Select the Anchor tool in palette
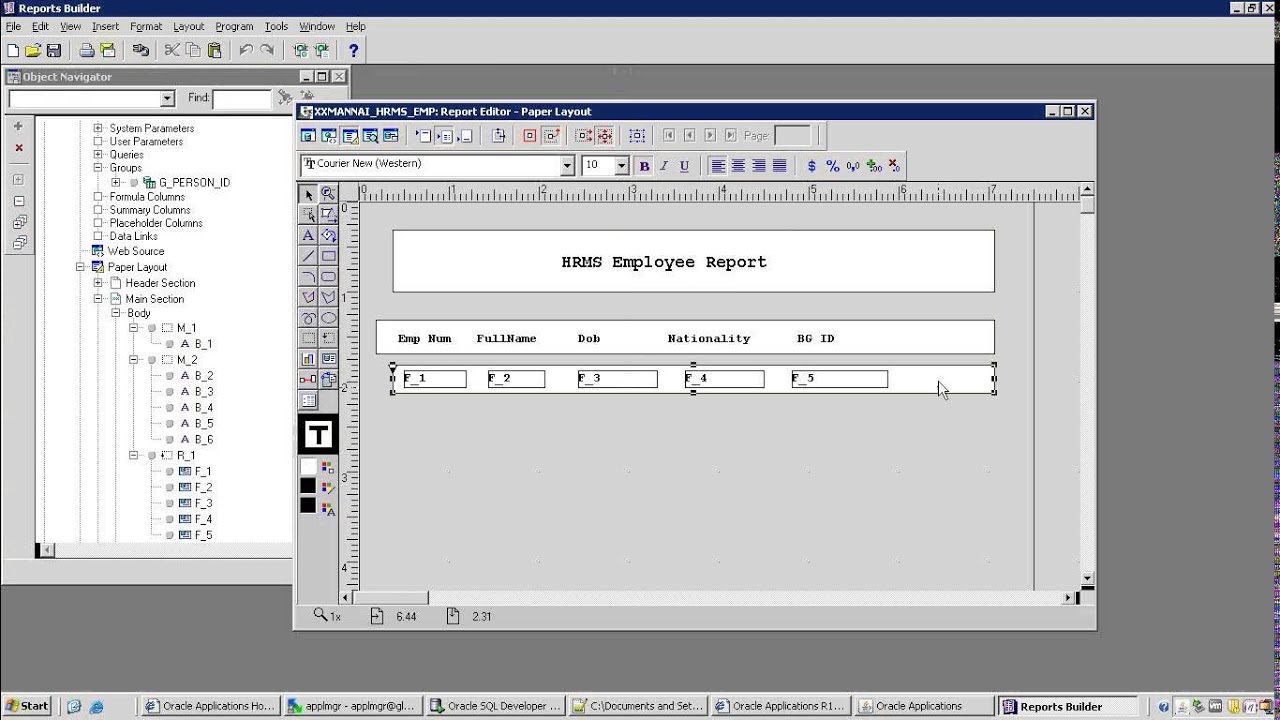 pos(308,380)
